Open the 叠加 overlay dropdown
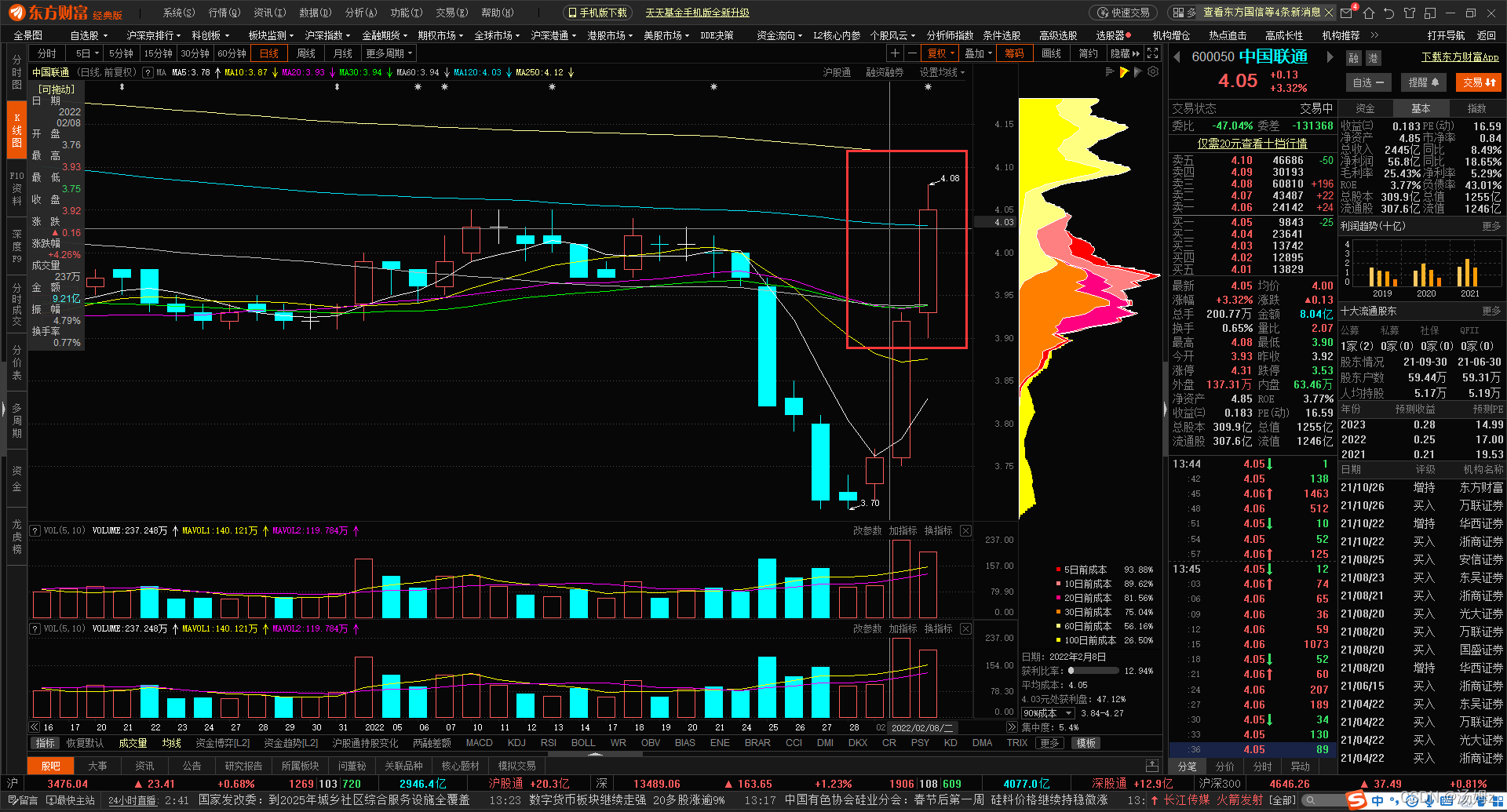The width and height of the screenshot is (1507, 812). point(978,53)
